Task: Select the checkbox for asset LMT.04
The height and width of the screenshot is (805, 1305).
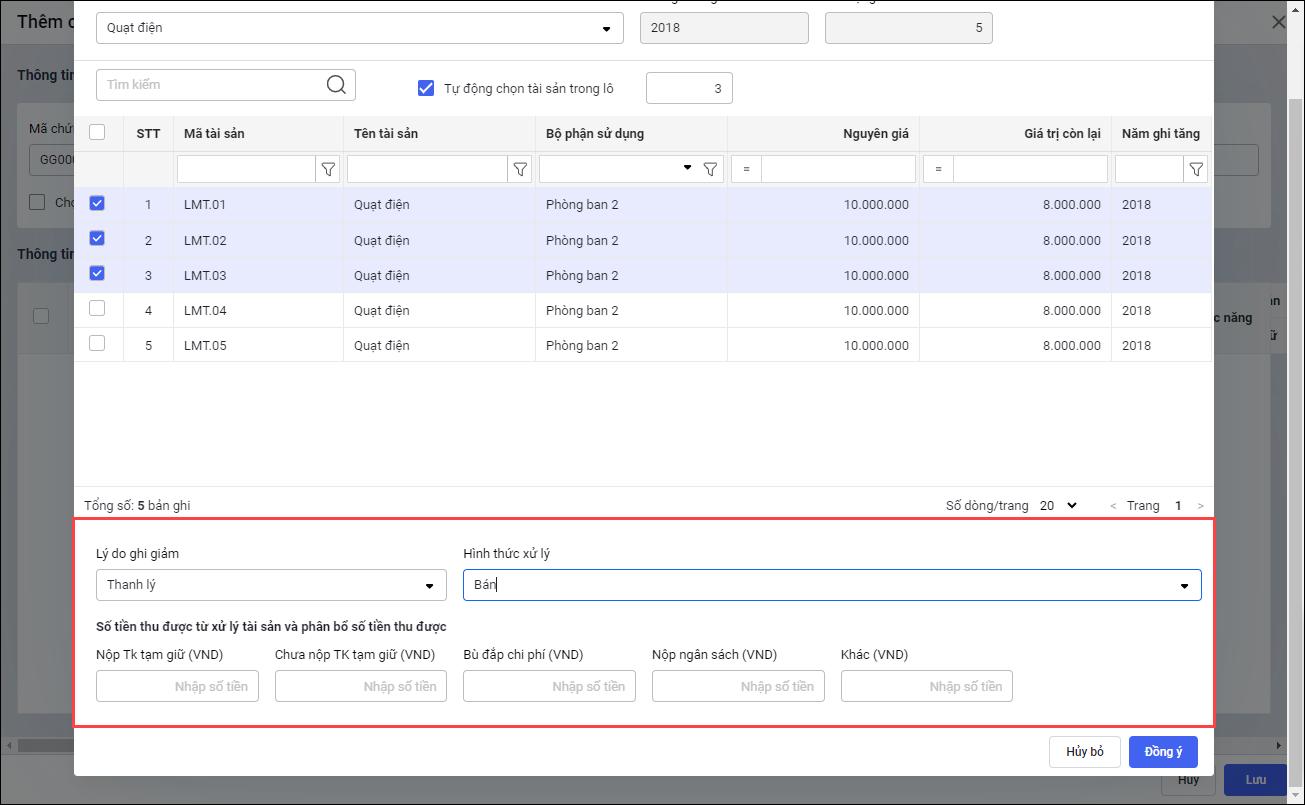Action: [x=97, y=309]
